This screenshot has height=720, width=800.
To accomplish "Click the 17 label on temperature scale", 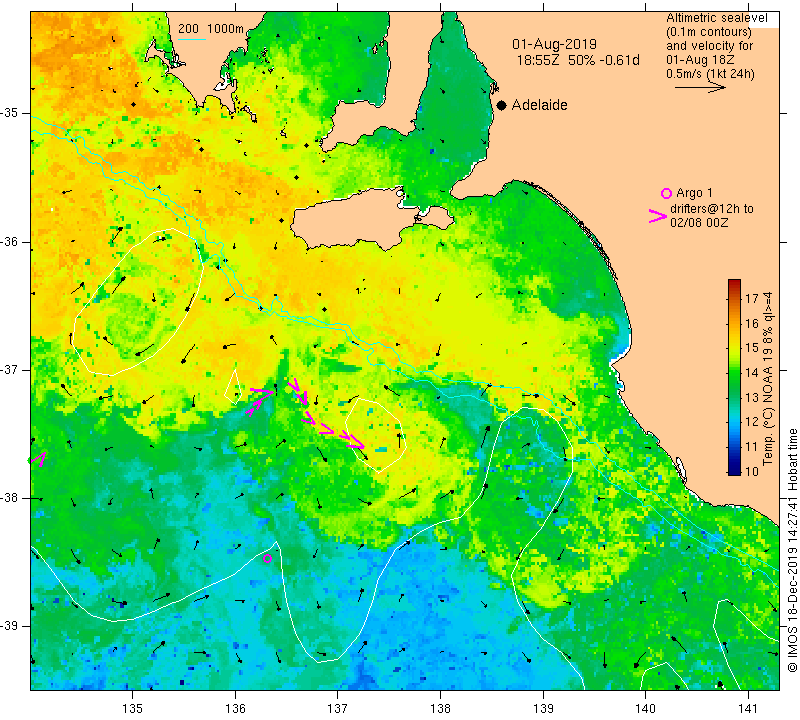I will point(752,299).
